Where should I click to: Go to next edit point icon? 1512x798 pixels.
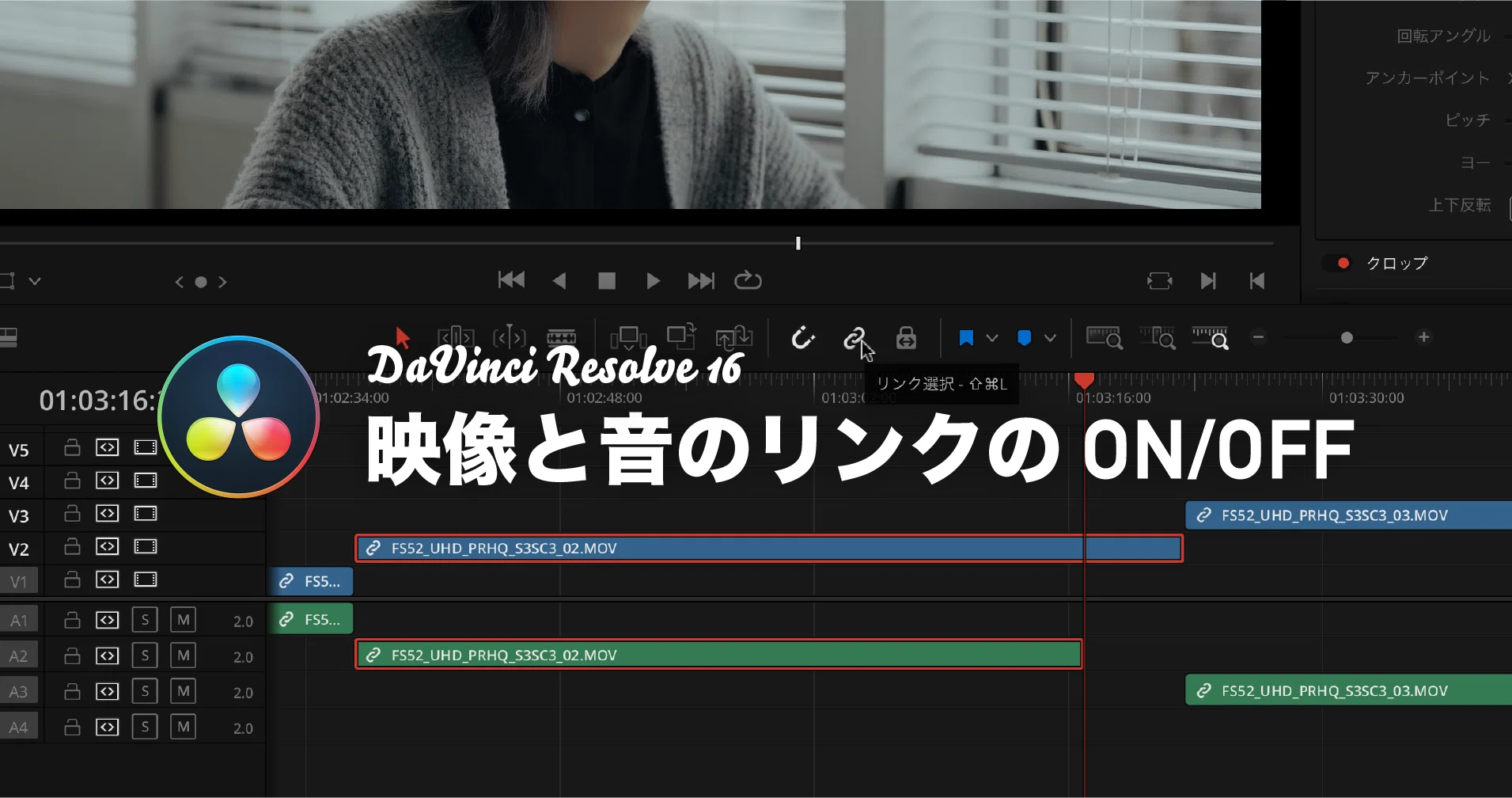[1208, 281]
